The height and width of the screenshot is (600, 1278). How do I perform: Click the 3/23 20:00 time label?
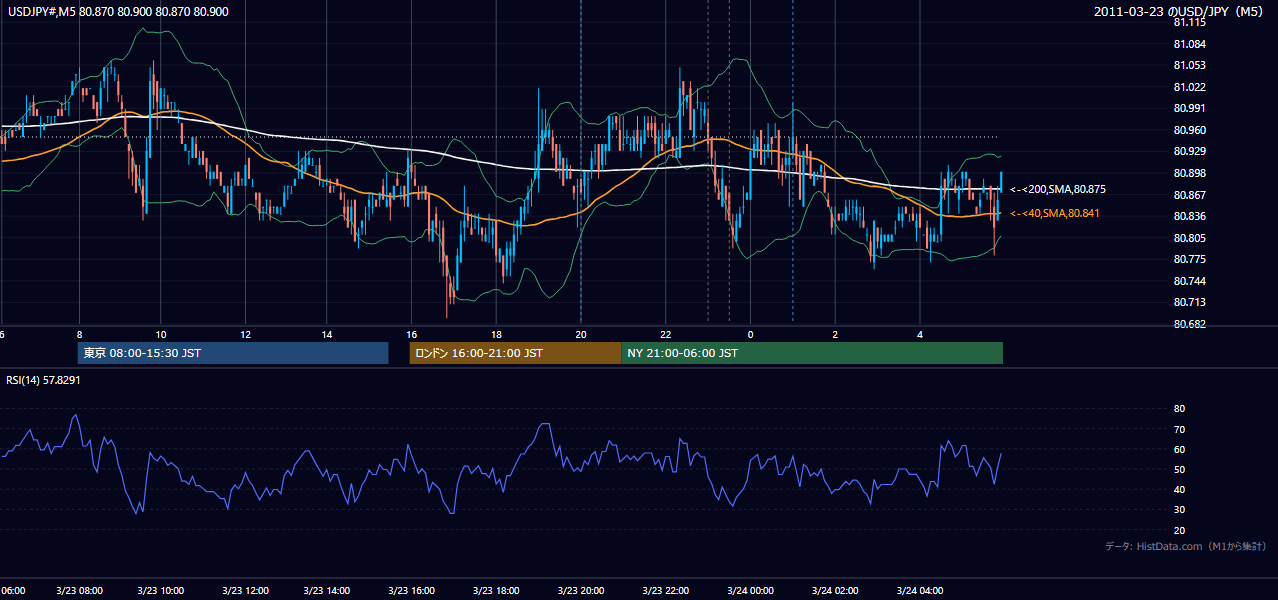coord(580,591)
